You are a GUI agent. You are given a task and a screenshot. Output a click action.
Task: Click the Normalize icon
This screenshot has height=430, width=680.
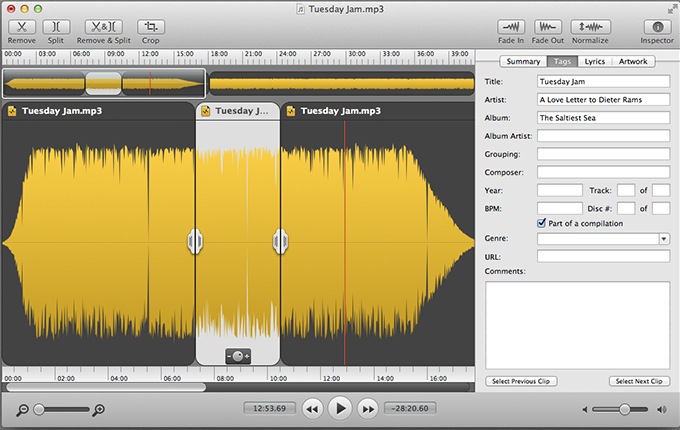pos(590,26)
